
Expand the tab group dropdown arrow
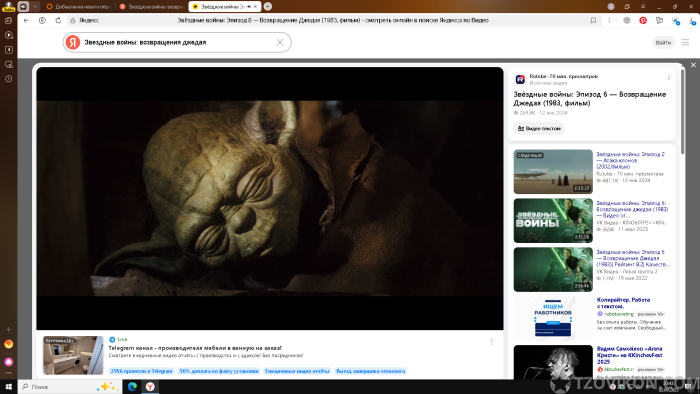(x=35, y=6)
